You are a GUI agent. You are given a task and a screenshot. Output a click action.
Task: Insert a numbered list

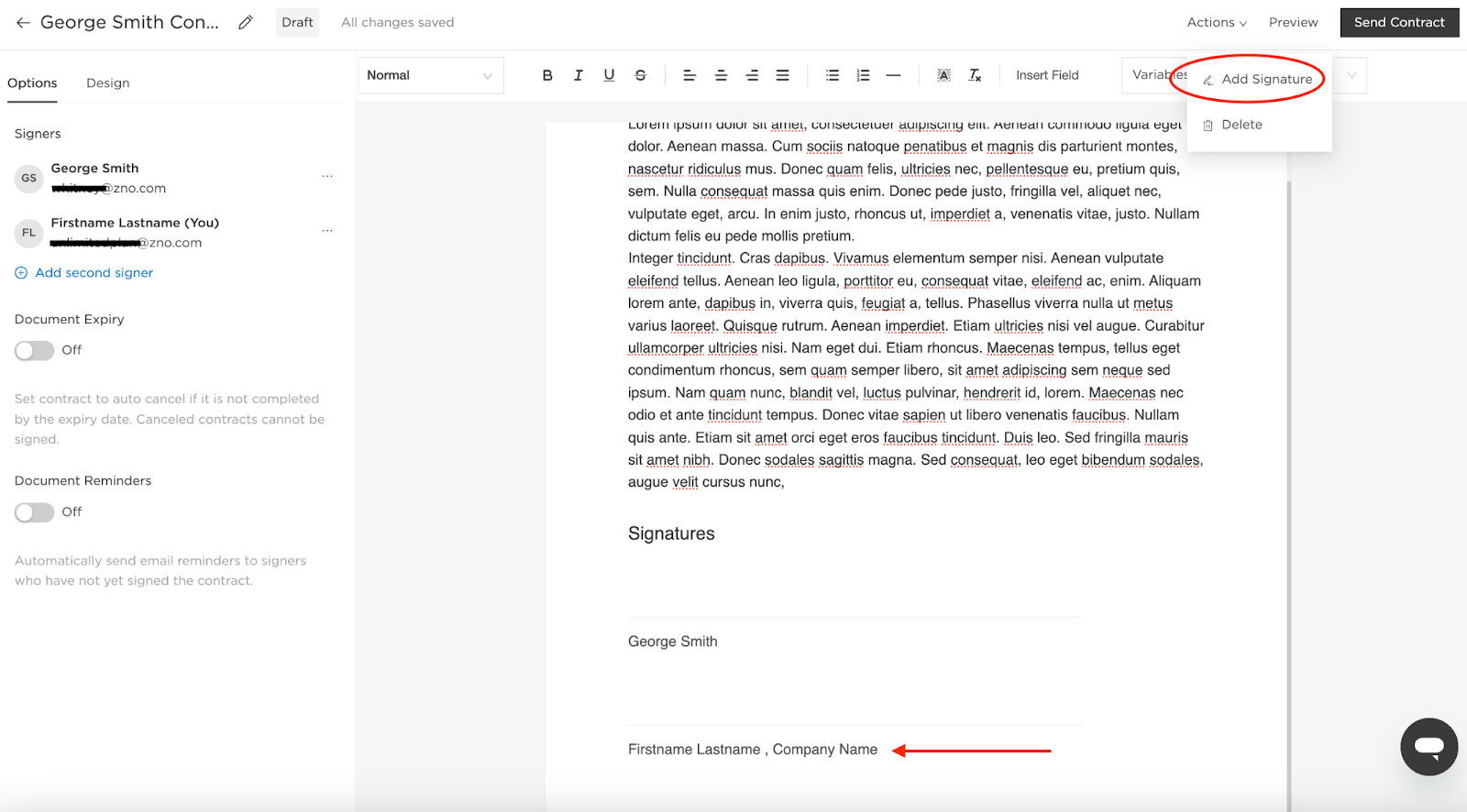click(x=863, y=75)
